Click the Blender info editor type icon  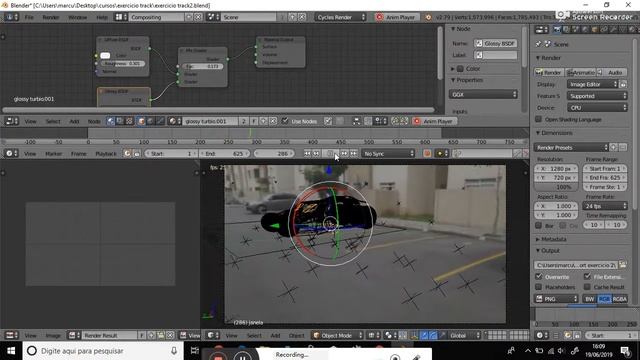pyautogui.click(x=11, y=17)
